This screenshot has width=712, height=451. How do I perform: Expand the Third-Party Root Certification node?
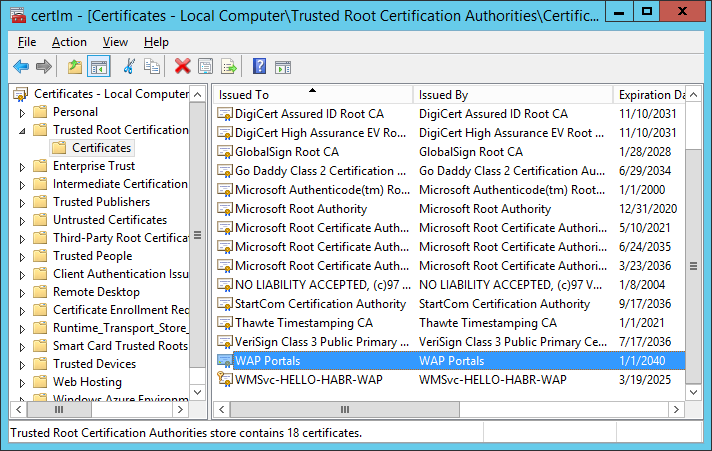[x=22, y=239]
